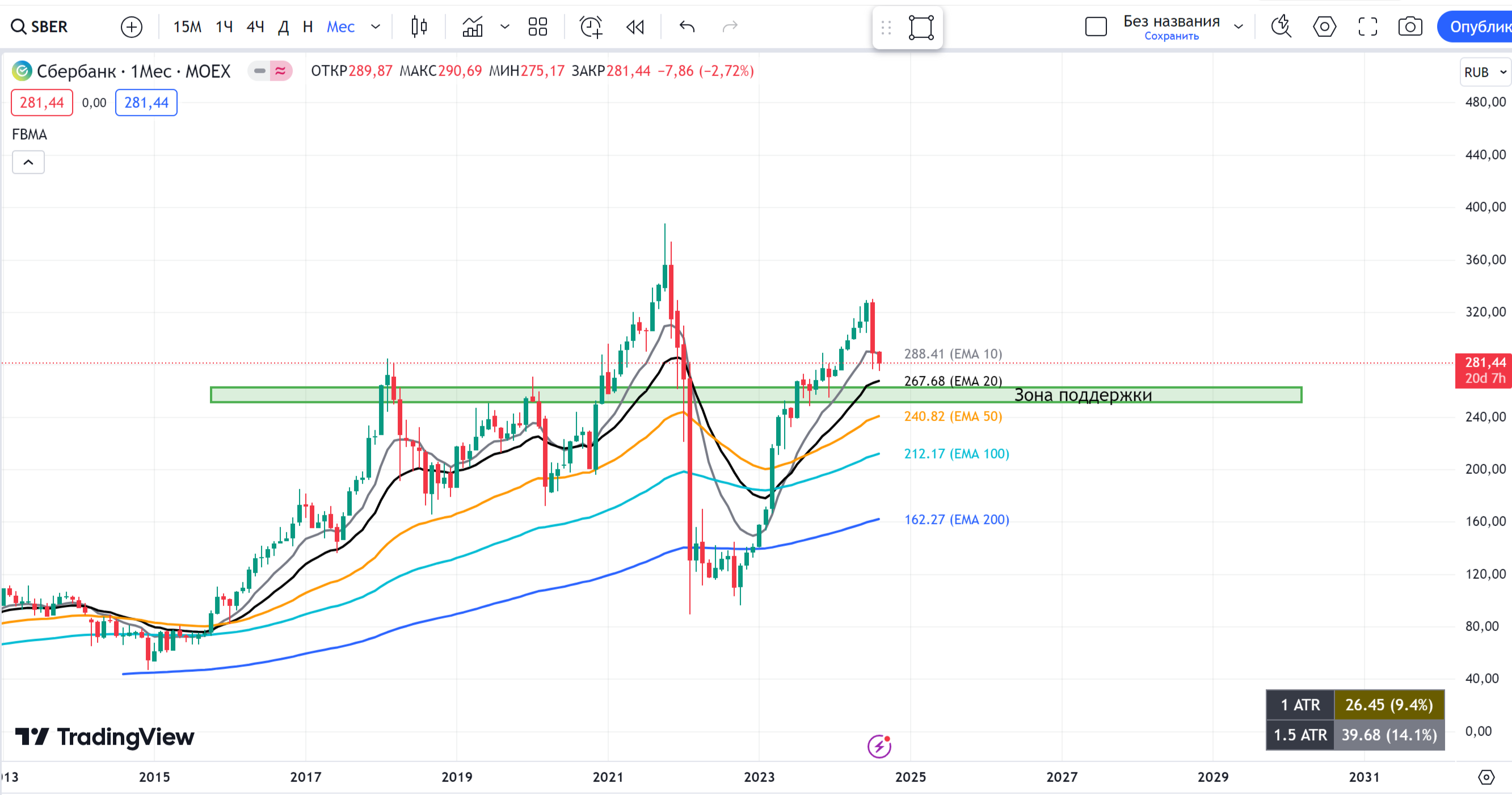Click the Сохранить save link
The height and width of the screenshot is (795, 1512).
(1171, 36)
